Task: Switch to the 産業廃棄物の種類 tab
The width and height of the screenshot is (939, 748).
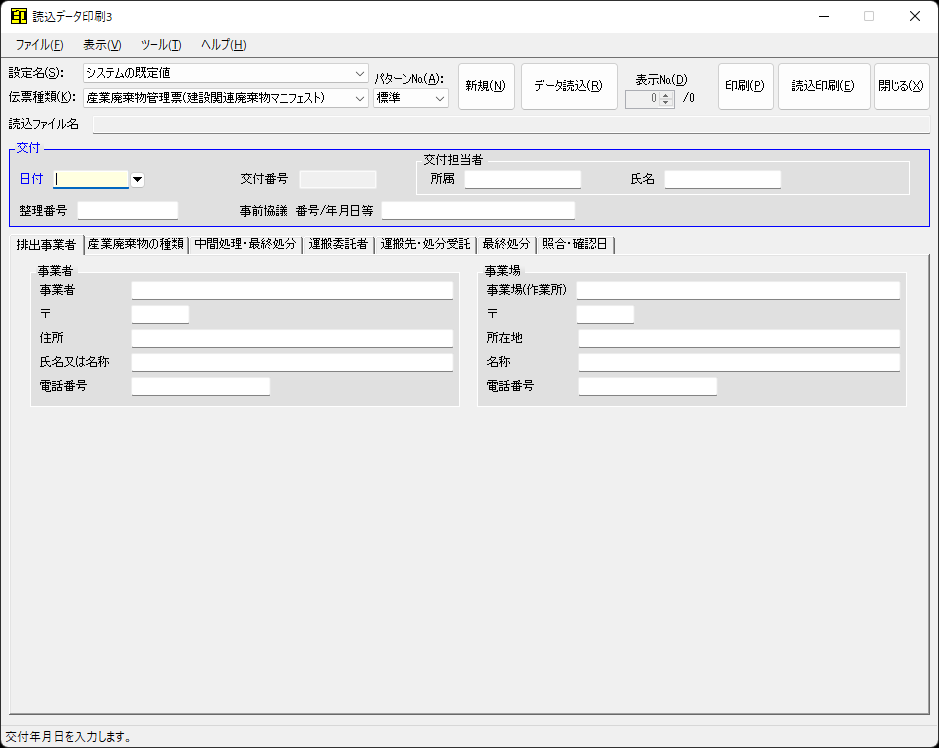Action: tap(135, 245)
